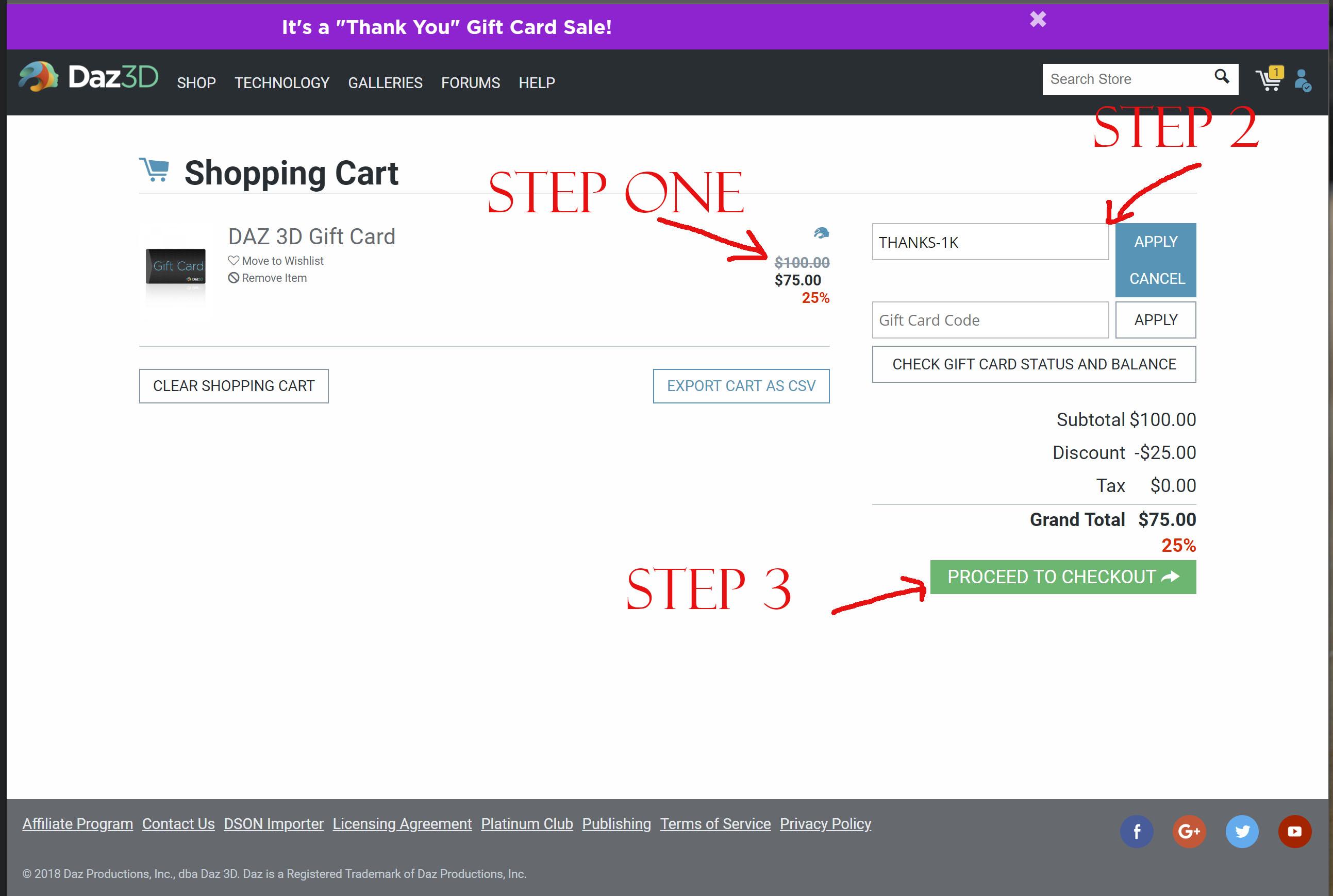Open site search with the magnifier icon
This screenshot has height=896, width=1333.
click(1222, 78)
